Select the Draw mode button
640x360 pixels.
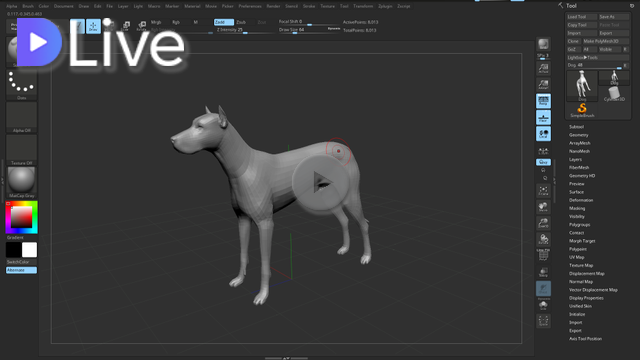[x=93, y=27]
